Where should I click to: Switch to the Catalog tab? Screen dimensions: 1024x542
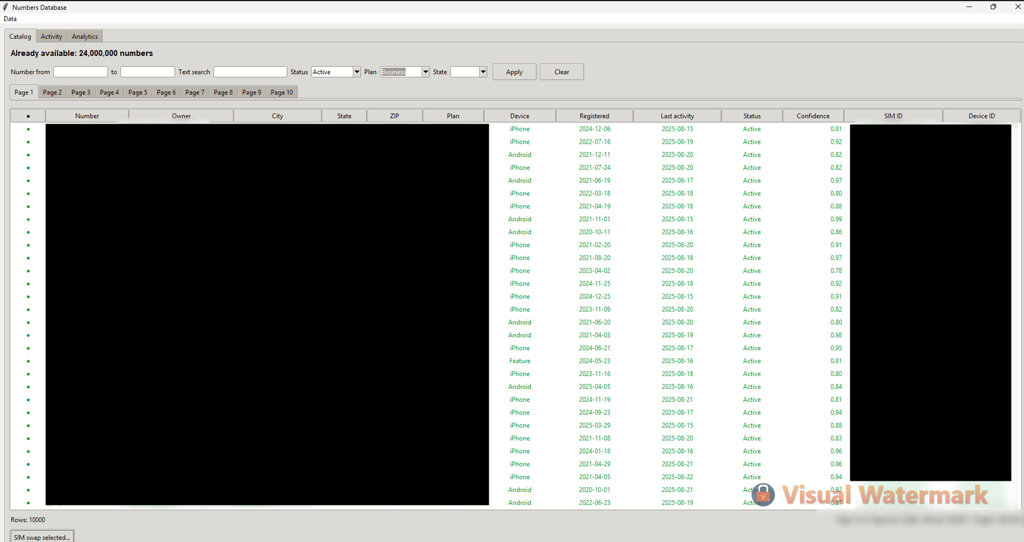[x=20, y=37]
